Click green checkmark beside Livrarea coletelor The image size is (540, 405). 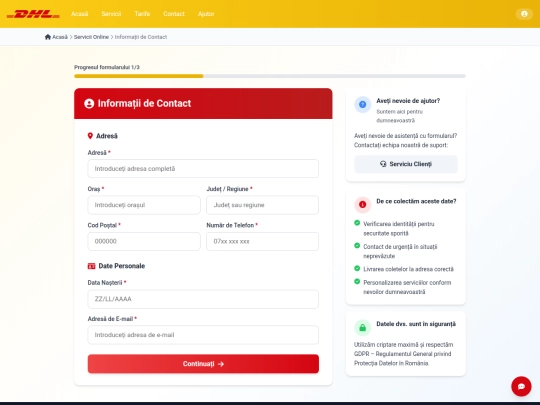tap(357, 268)
